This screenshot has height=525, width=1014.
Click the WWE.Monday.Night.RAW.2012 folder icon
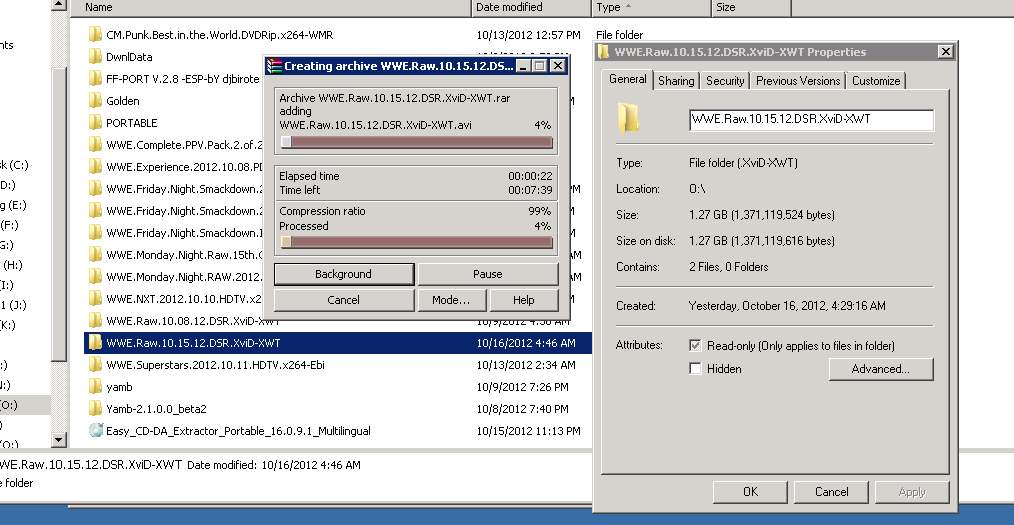pos(95,276)
